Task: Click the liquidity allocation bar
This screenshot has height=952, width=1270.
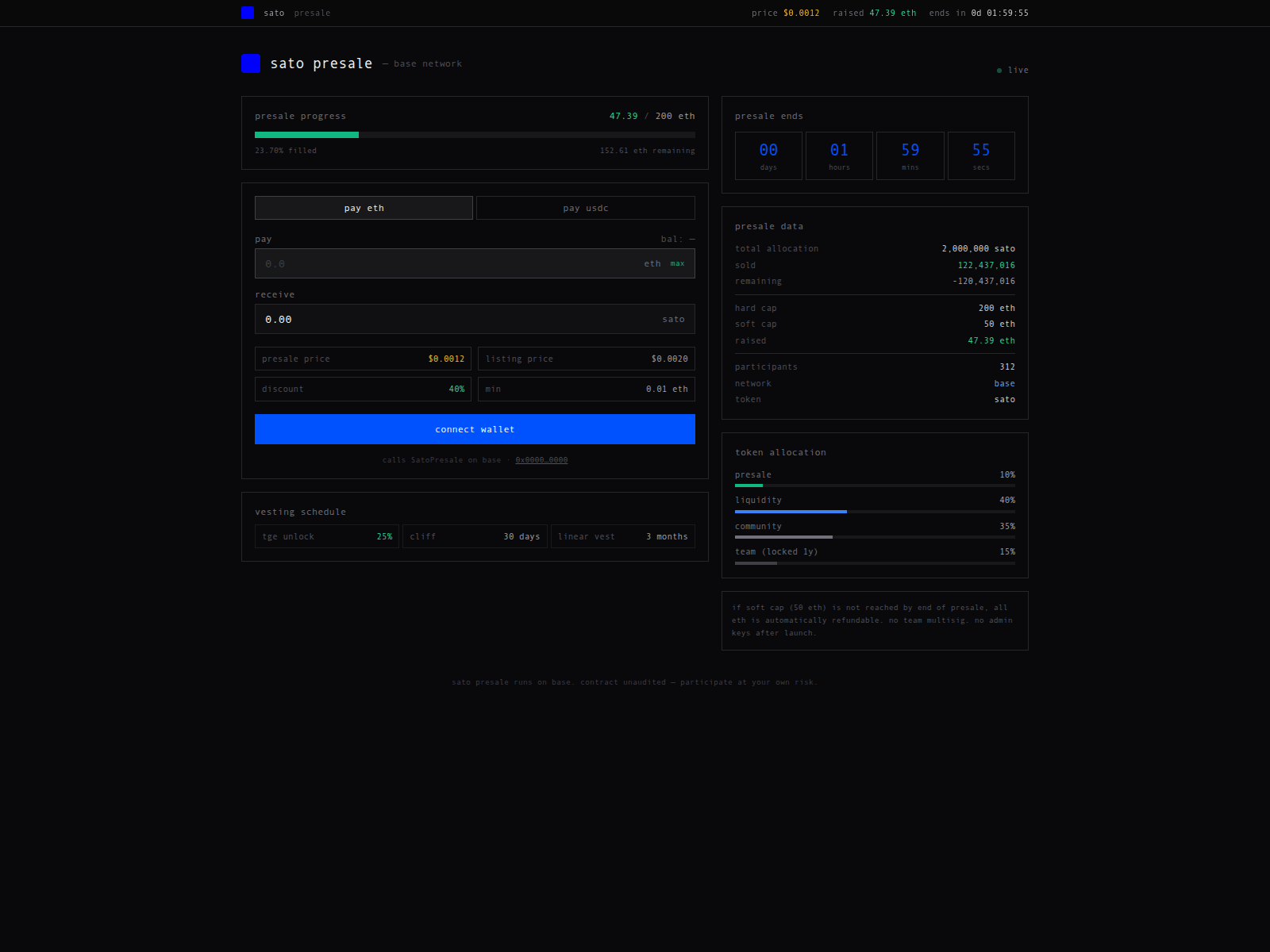Action: click(875, 512)
